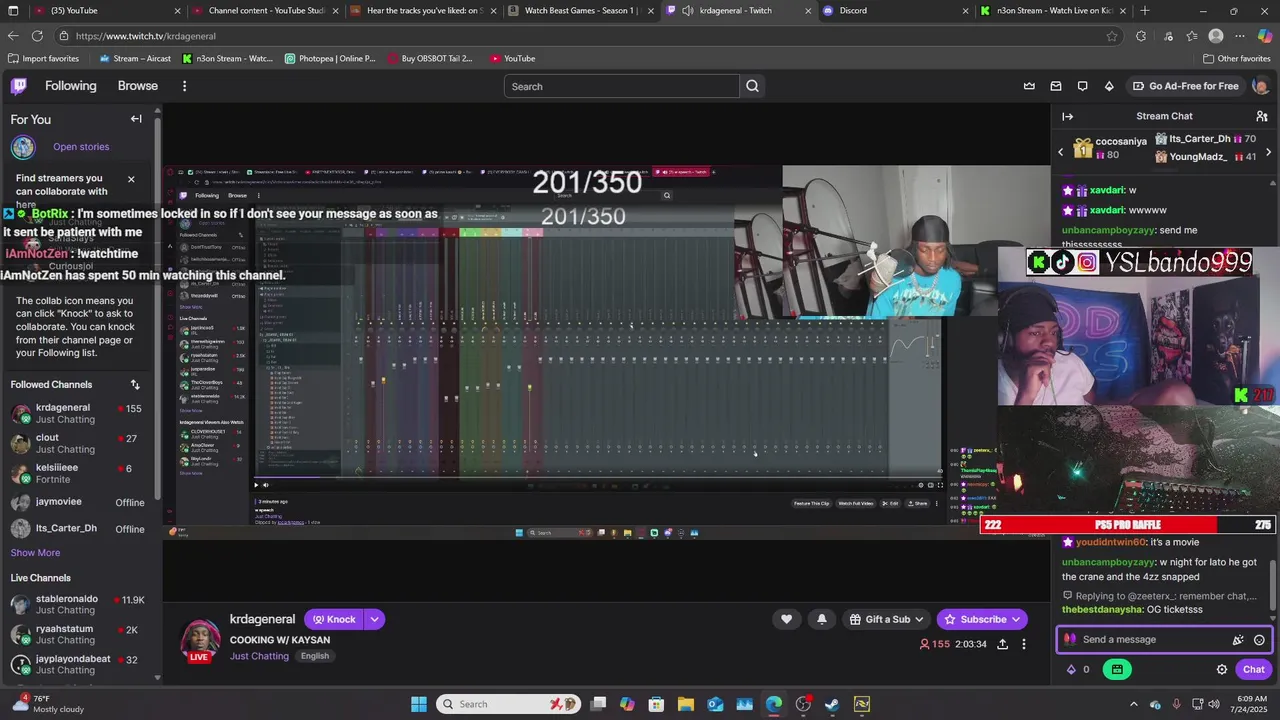Open chat settings gear
This screenshot has width=1280, height=720.
tap(1221, 670)
